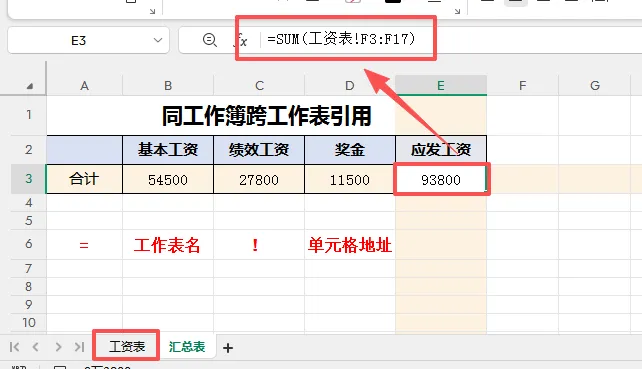Go to last sheet navigation arrow
This screenshot has height=369, width=642.
pos(79,347)
